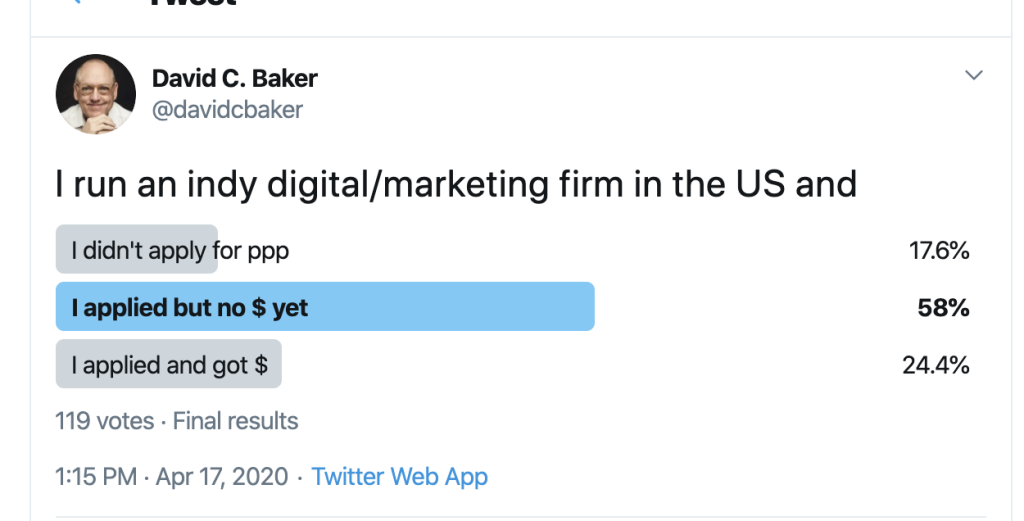This screenshot has width=1024, height=521.
Task: Click the 'Apr 17, 2020' date
Action: 221,477
